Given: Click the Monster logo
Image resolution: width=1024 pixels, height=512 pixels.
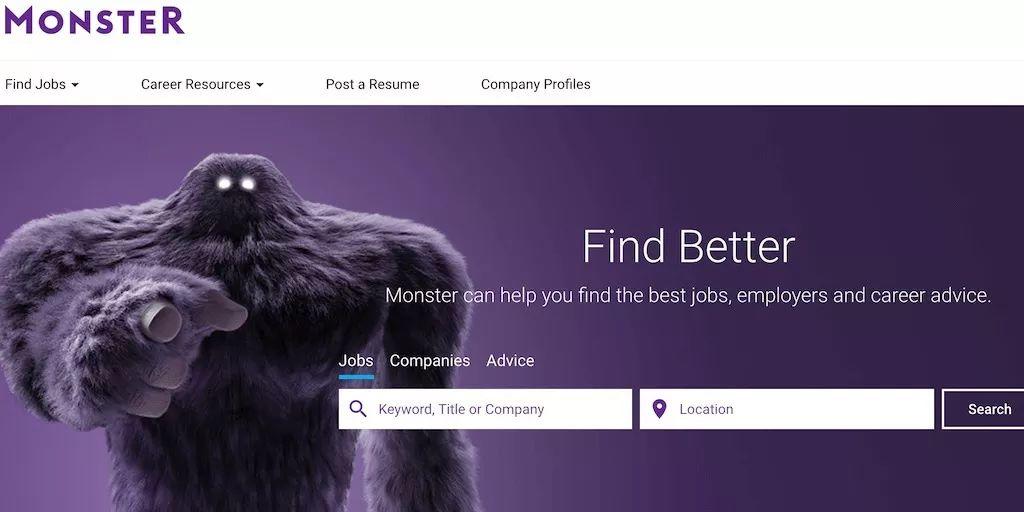Looking at the screenshot, I should coord(94,20).
